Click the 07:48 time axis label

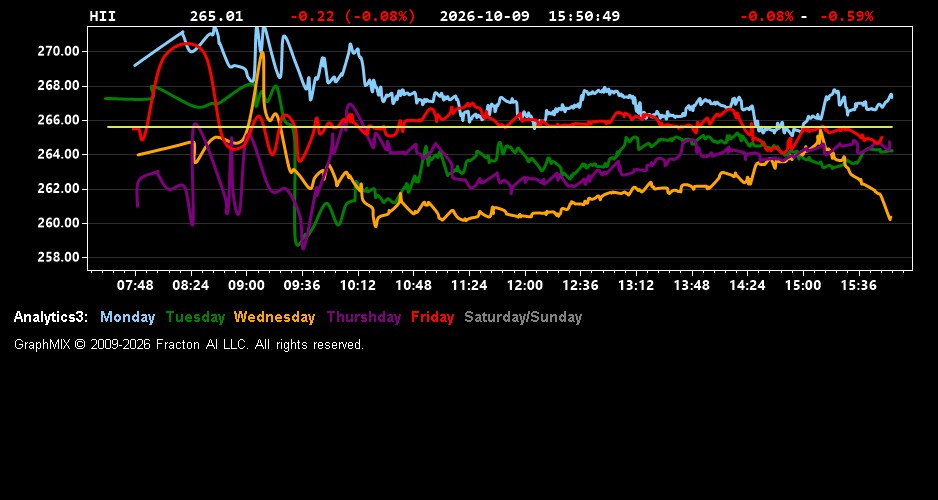pos(135,285)
